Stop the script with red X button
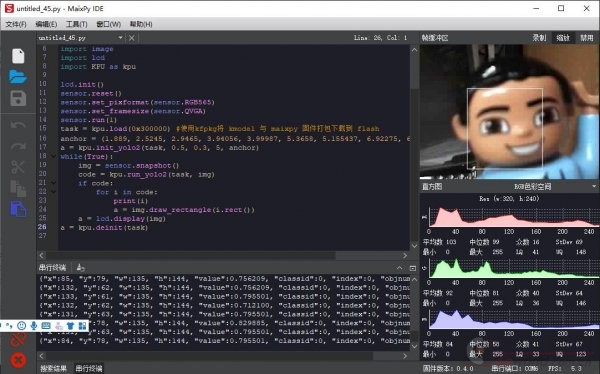This screenshot has height=374, width=600. [x=18, y=360]
